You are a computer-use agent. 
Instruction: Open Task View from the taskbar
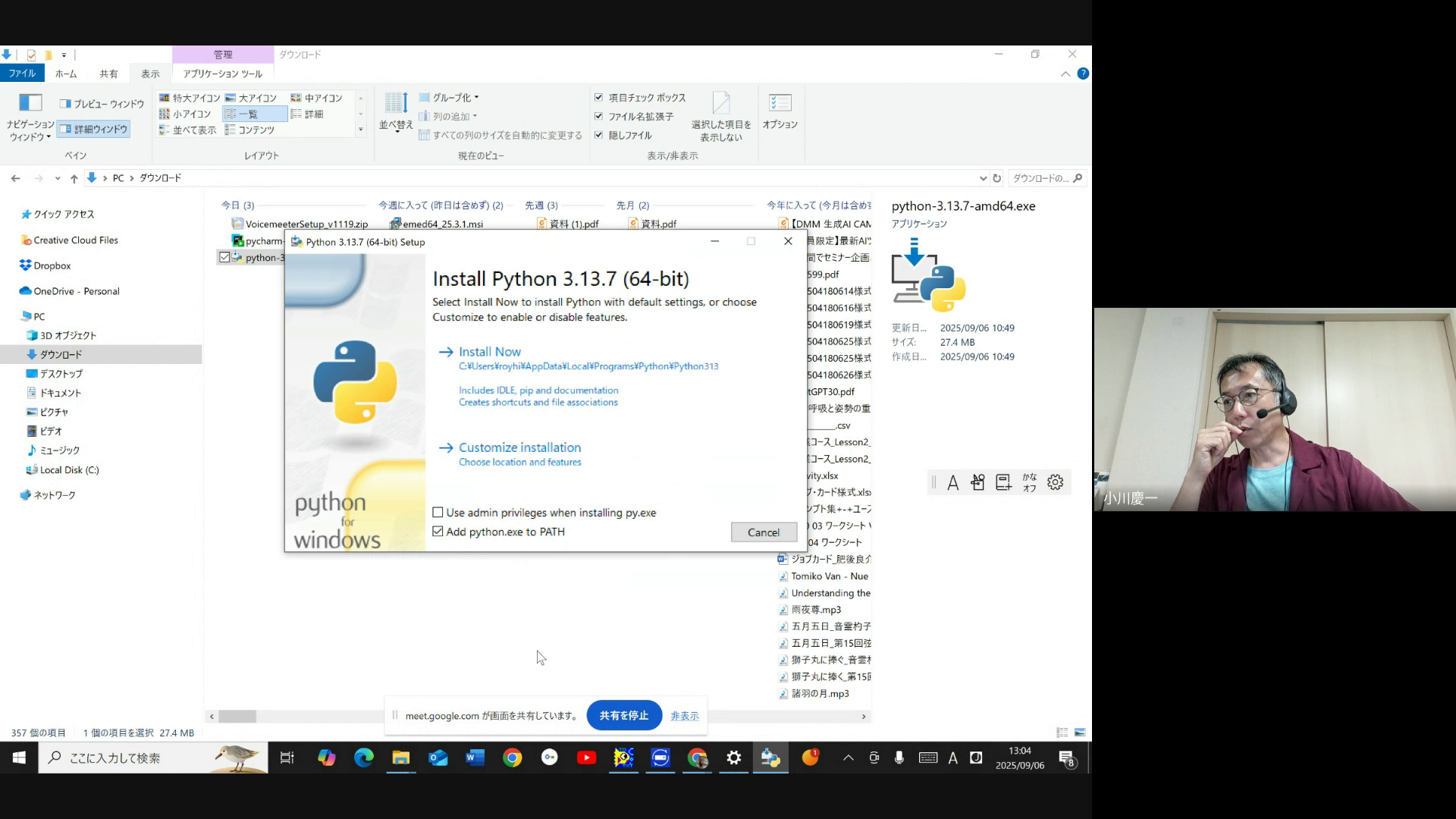pos(287,758)
